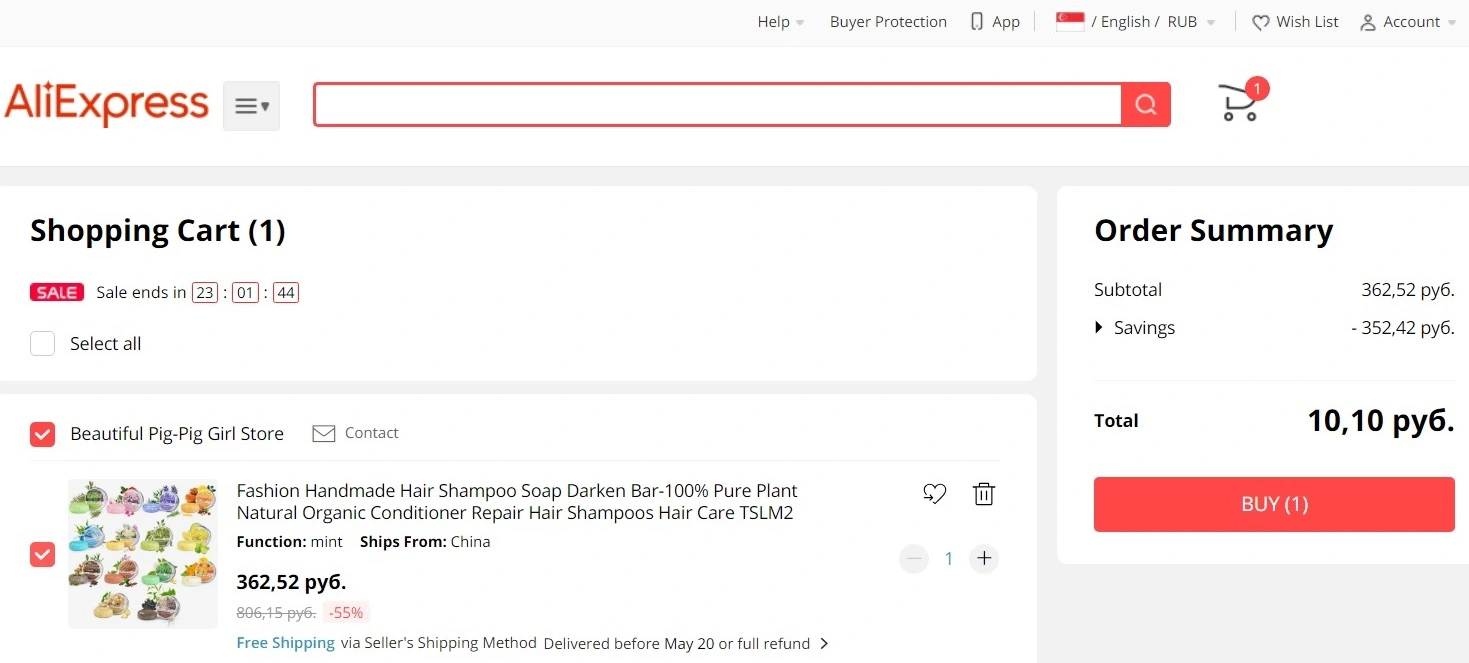
Task: Click the Singapore flag icon
Action: pos(1070,21)
